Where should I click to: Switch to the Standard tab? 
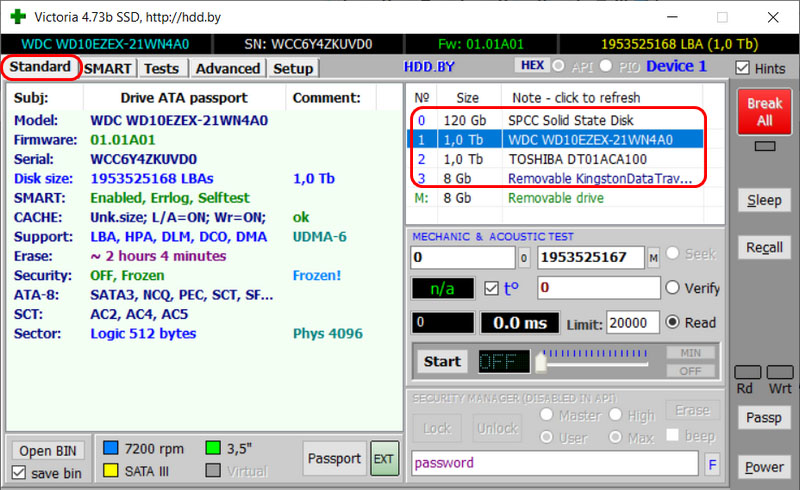(x=40, y=67)
